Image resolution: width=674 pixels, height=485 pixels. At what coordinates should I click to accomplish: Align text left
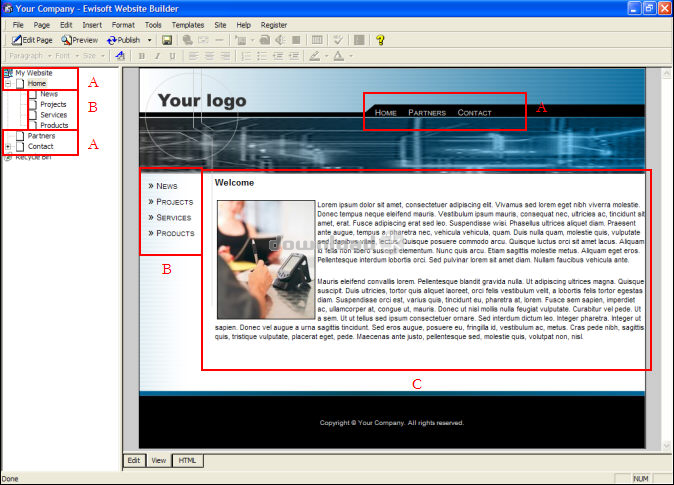pos(193,56)
